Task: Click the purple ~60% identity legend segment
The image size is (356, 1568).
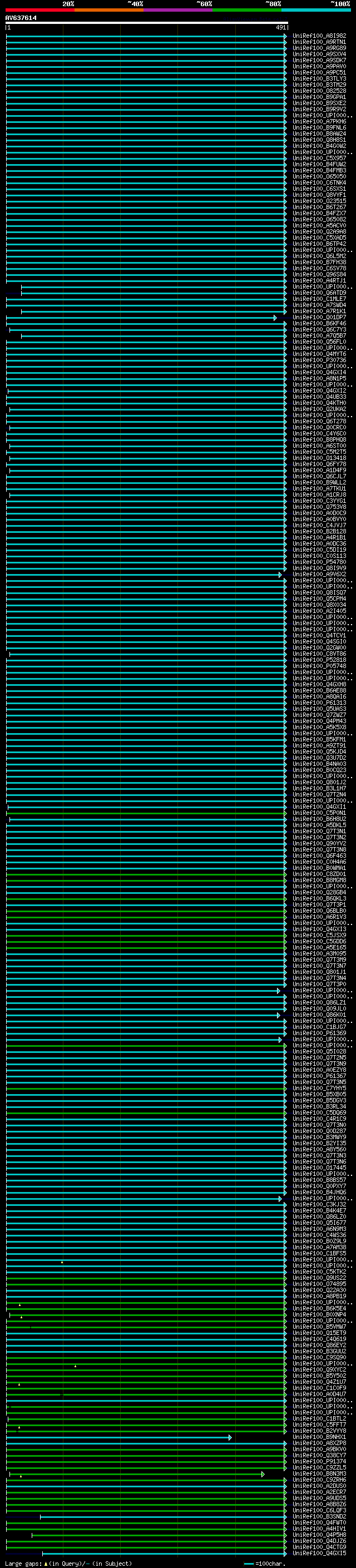Action: tap(177, 10)
